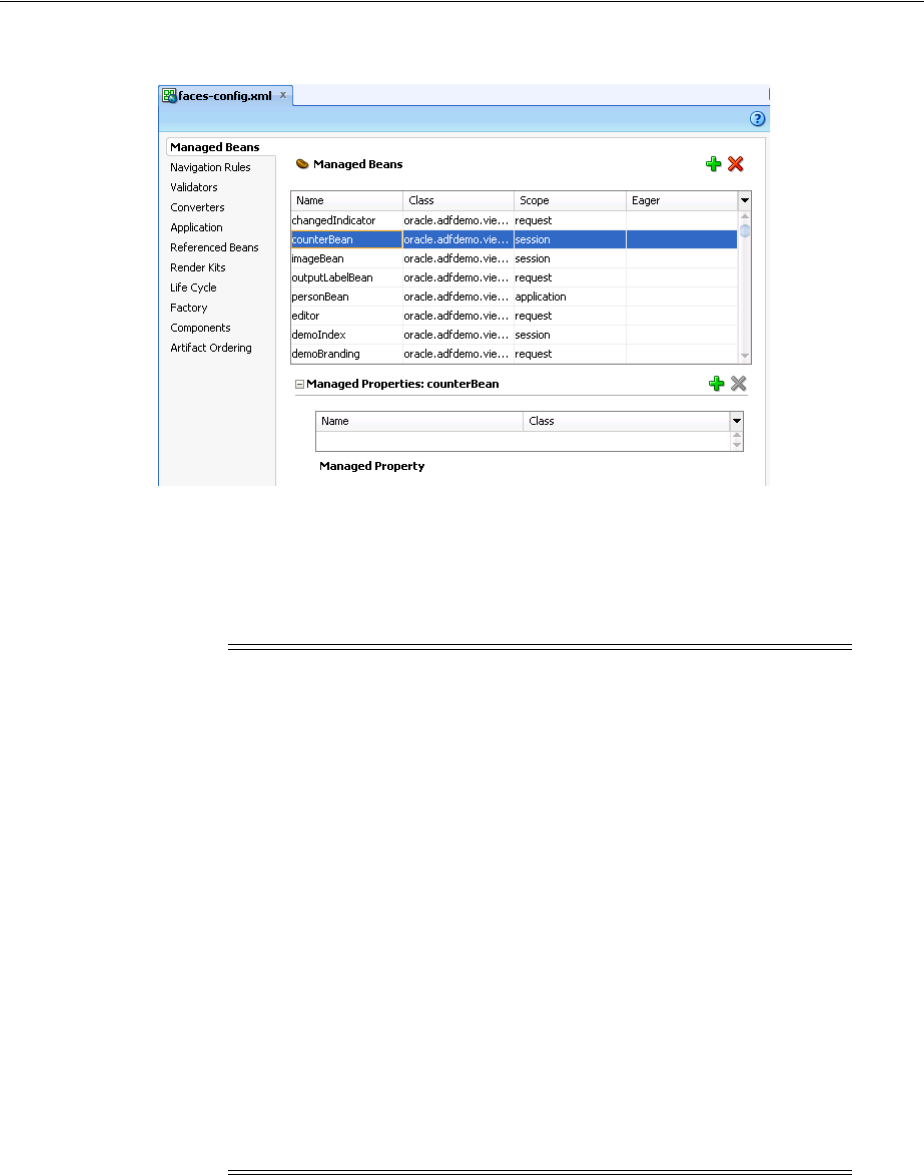Open Render Kits section

pyautogui.click(x=198, y=268)
